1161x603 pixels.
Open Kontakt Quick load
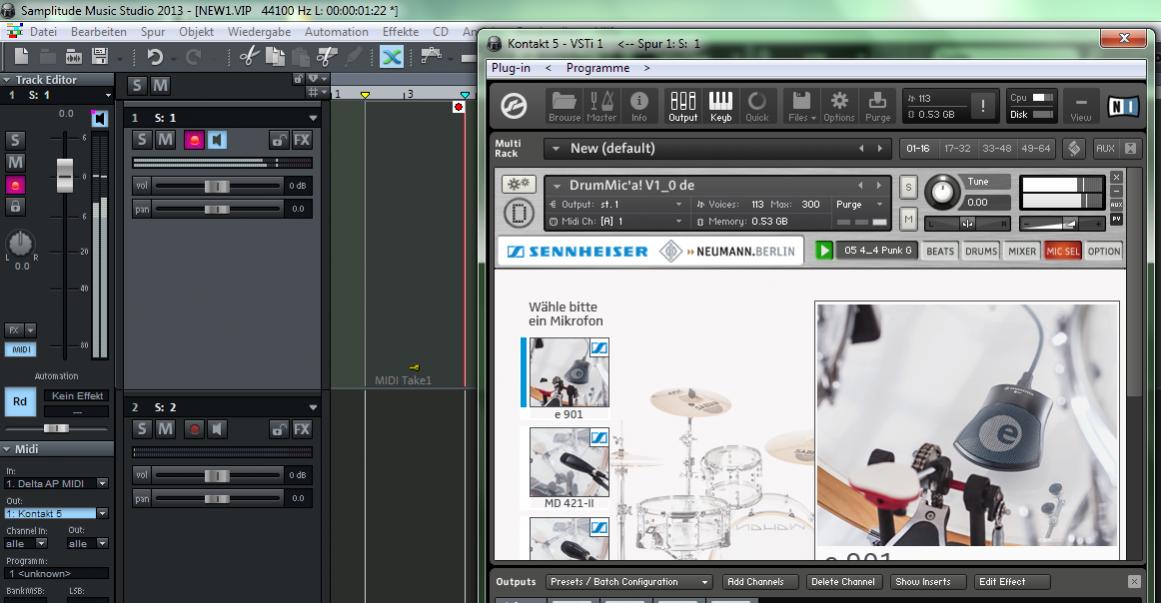(757, 106)
